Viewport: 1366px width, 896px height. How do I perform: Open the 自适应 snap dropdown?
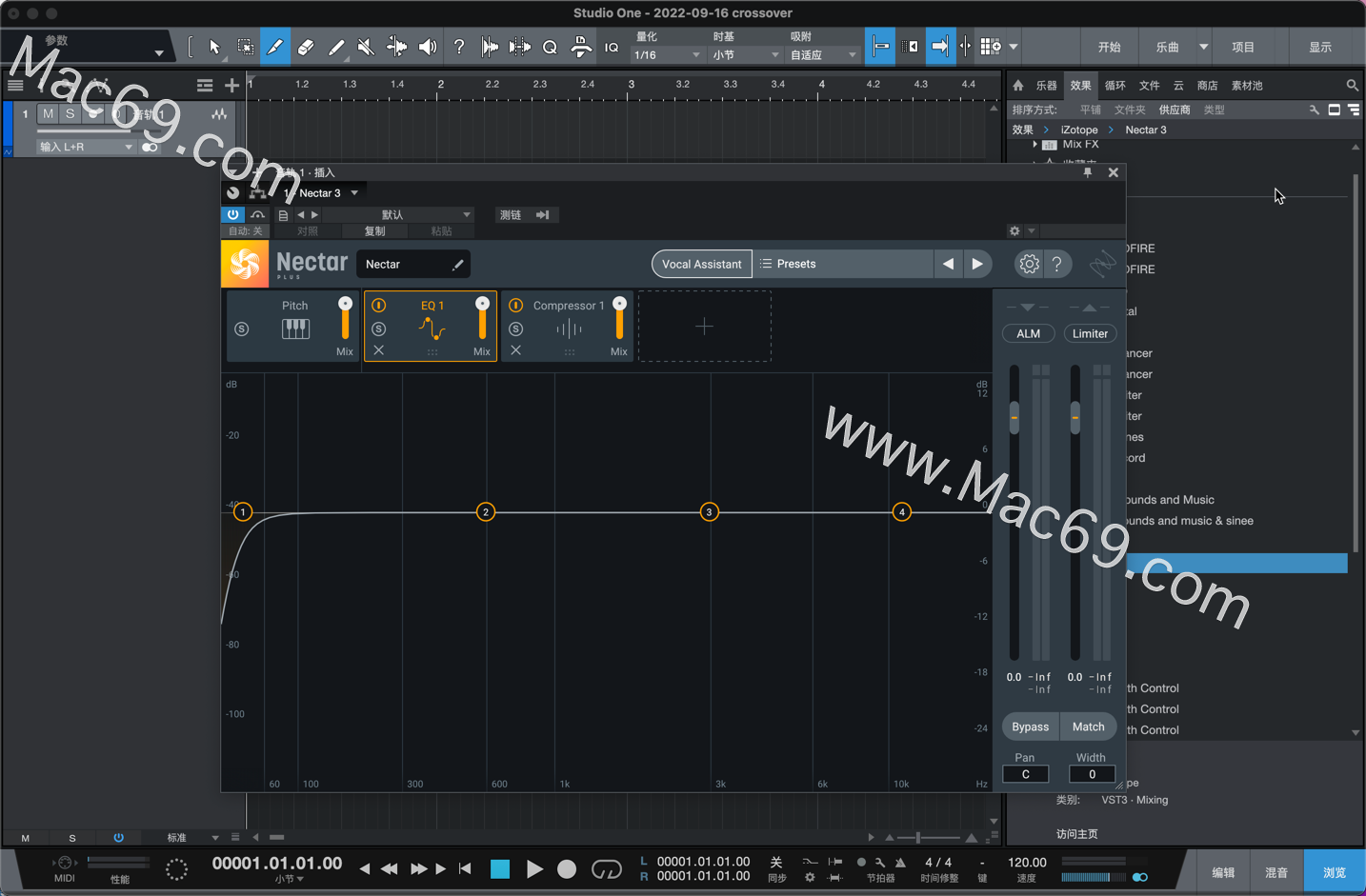click(823, 55)
